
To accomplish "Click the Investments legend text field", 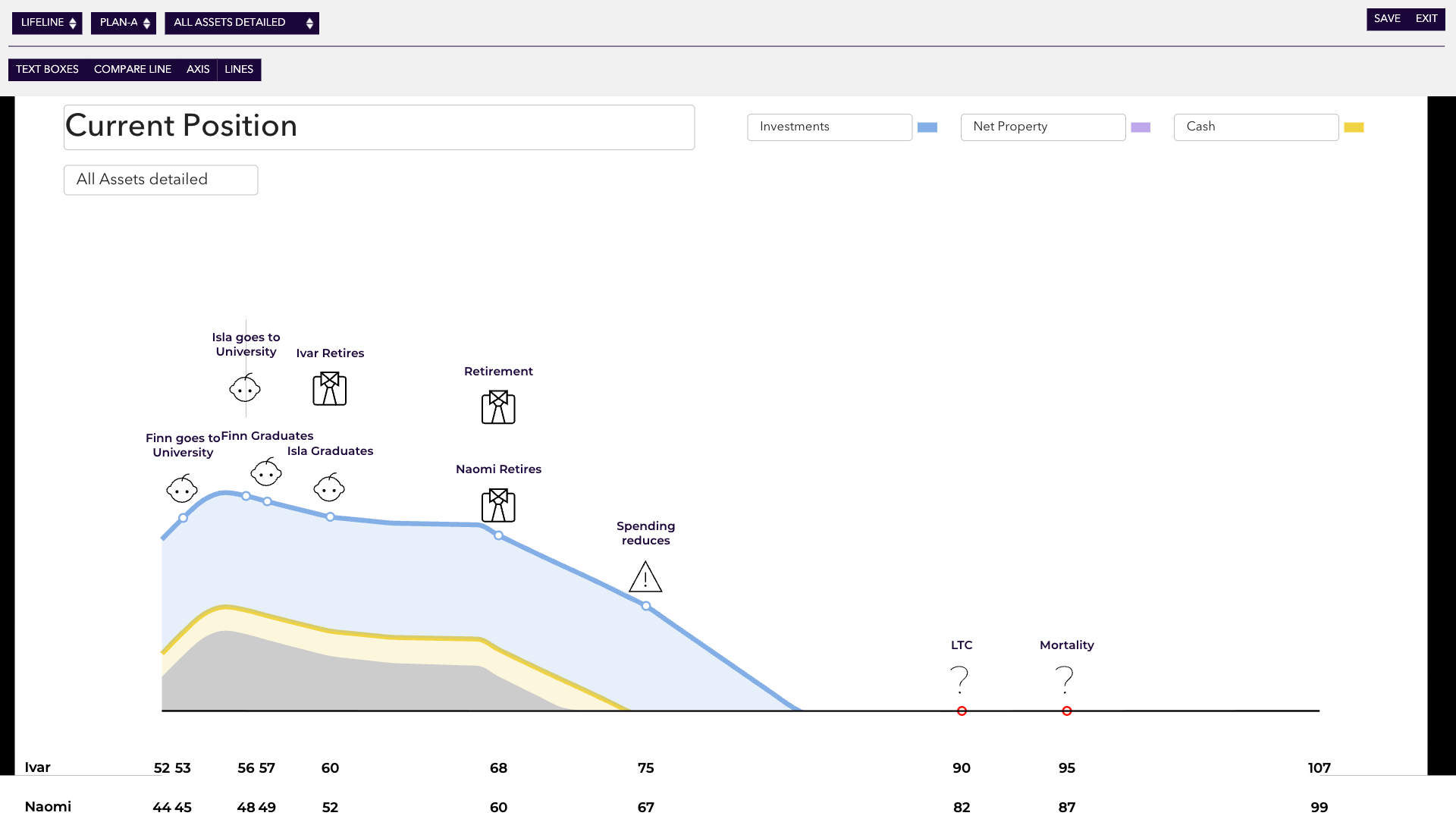I will coord(830,127).
